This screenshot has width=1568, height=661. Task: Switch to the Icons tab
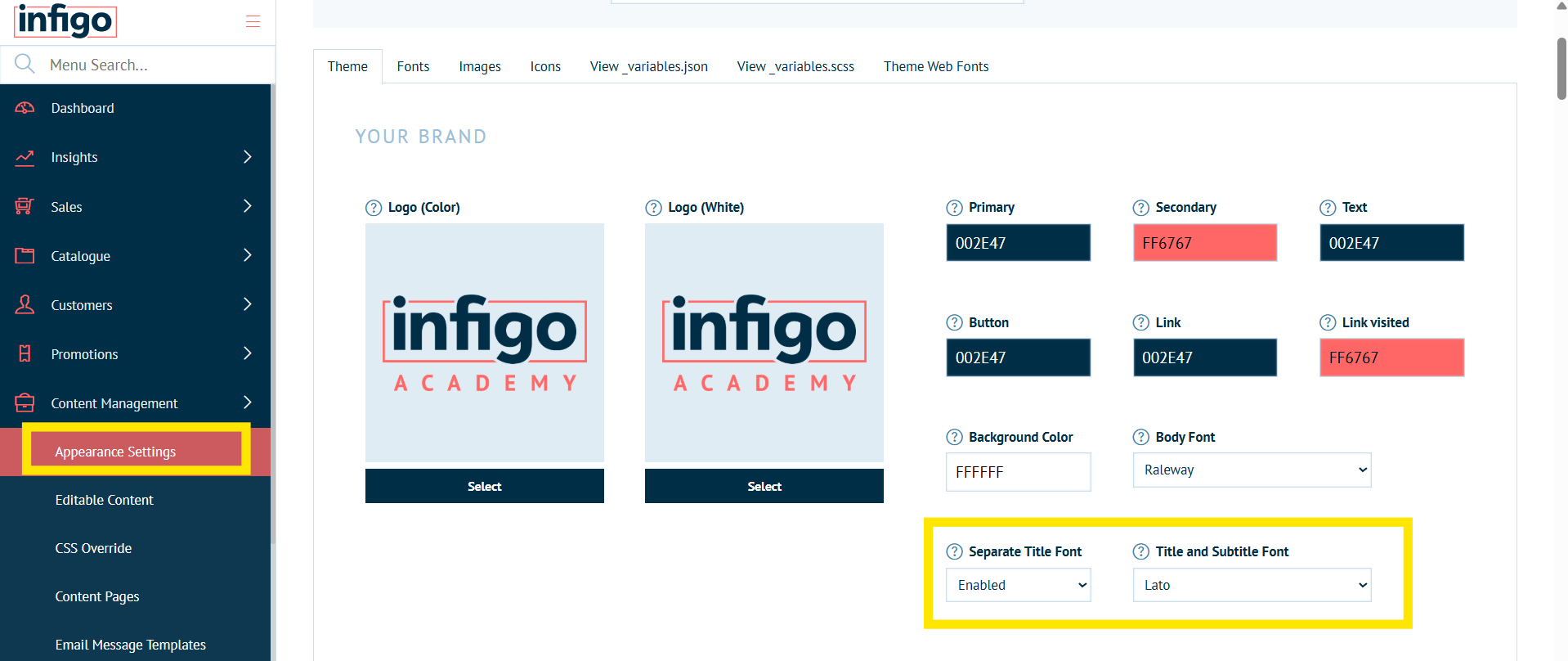click(x=545, y=66)
